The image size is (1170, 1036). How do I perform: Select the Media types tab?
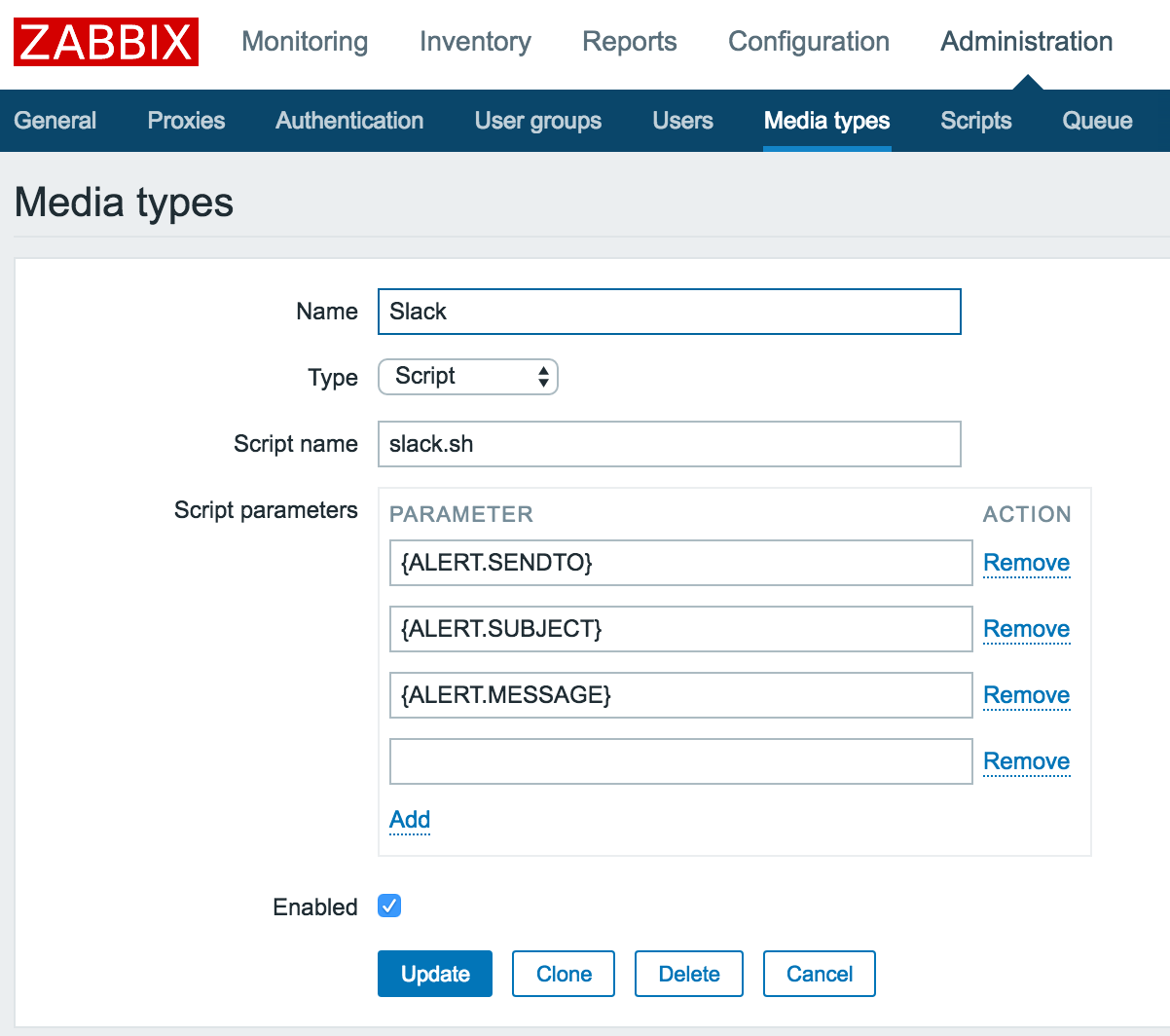pos(827,121)
